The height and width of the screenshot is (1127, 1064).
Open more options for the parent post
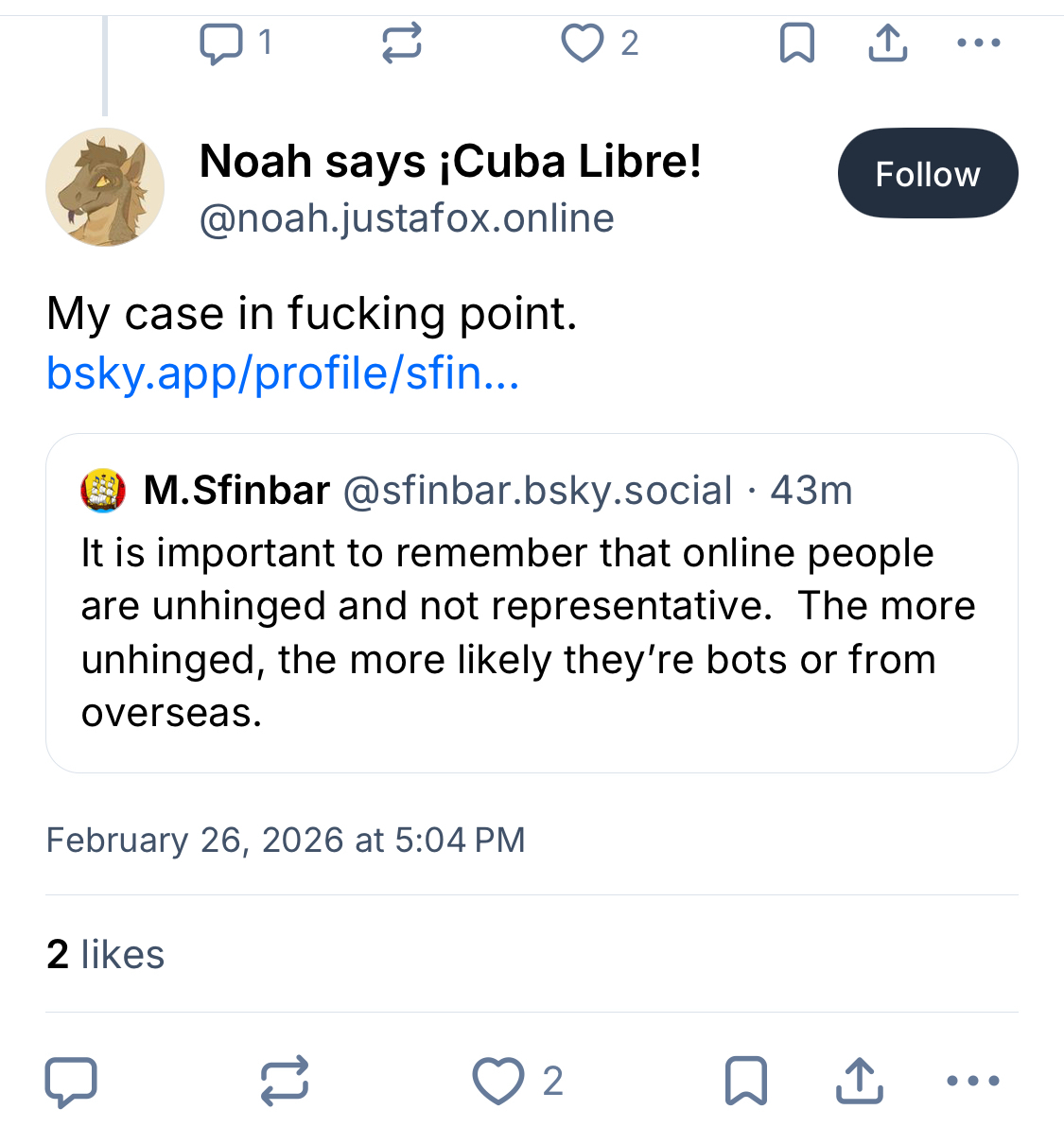tap(978, 43)
